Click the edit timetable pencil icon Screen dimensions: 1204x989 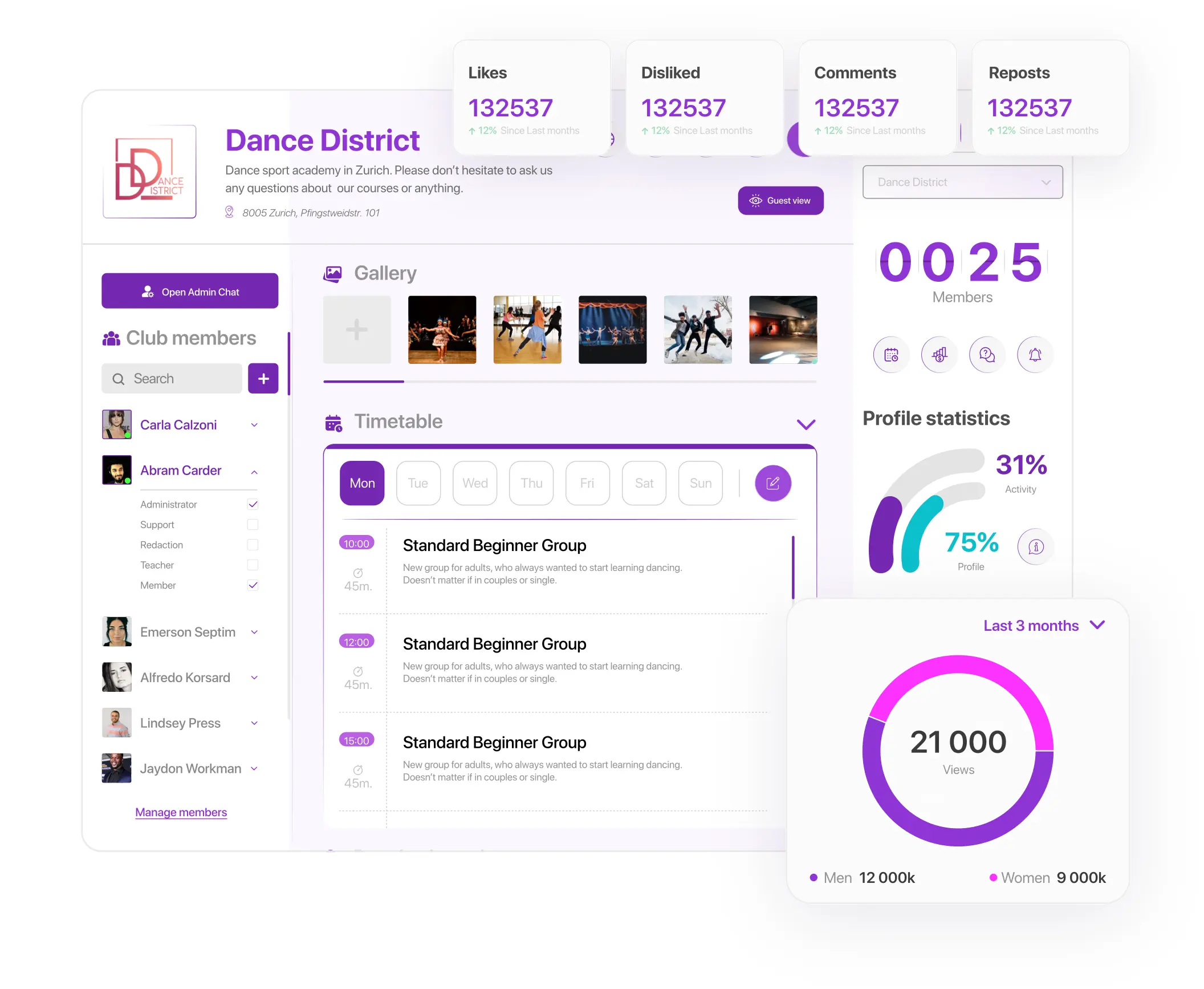(772, 483)
